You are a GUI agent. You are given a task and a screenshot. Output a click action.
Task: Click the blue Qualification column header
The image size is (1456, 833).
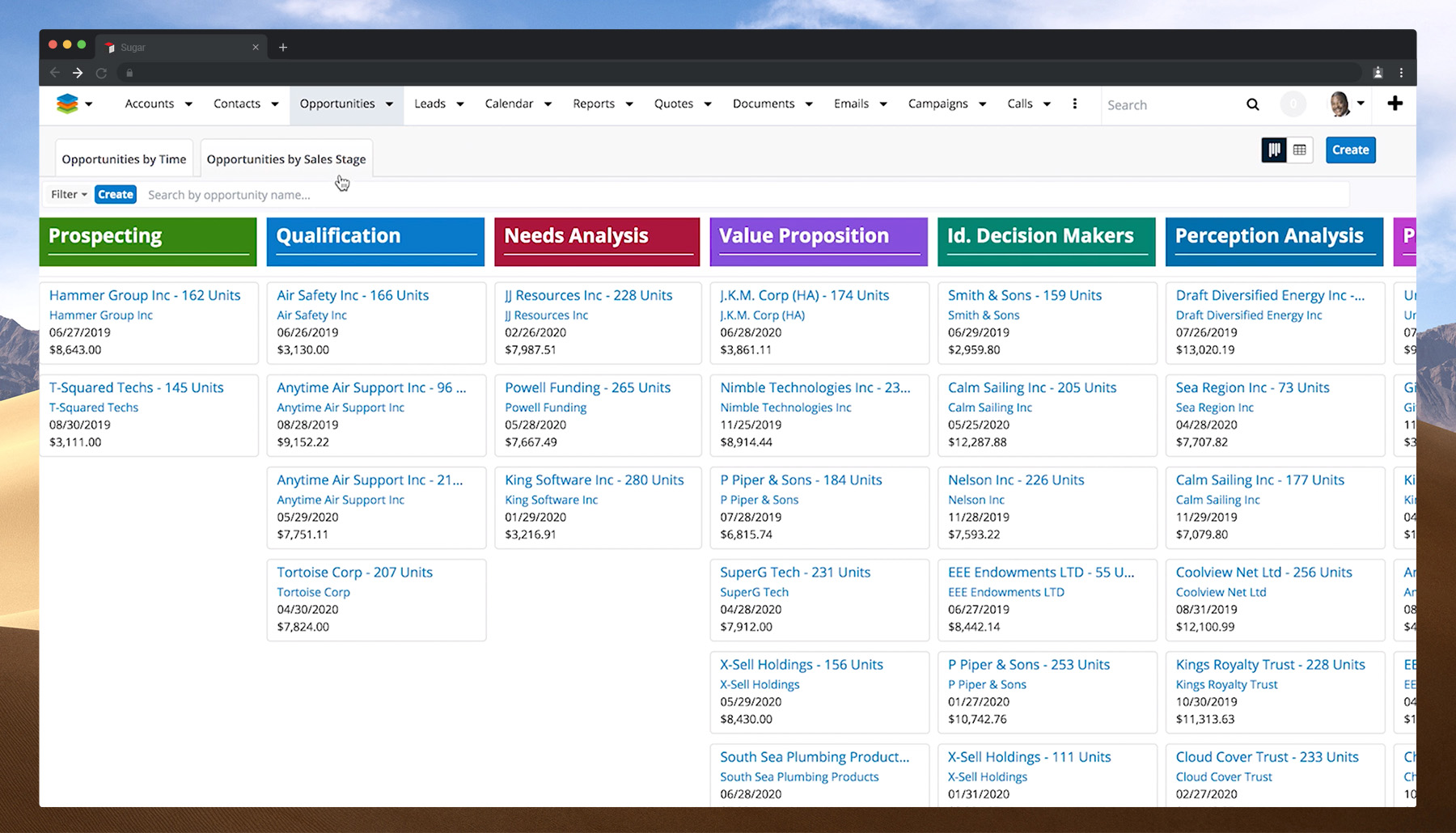(375, 241)
